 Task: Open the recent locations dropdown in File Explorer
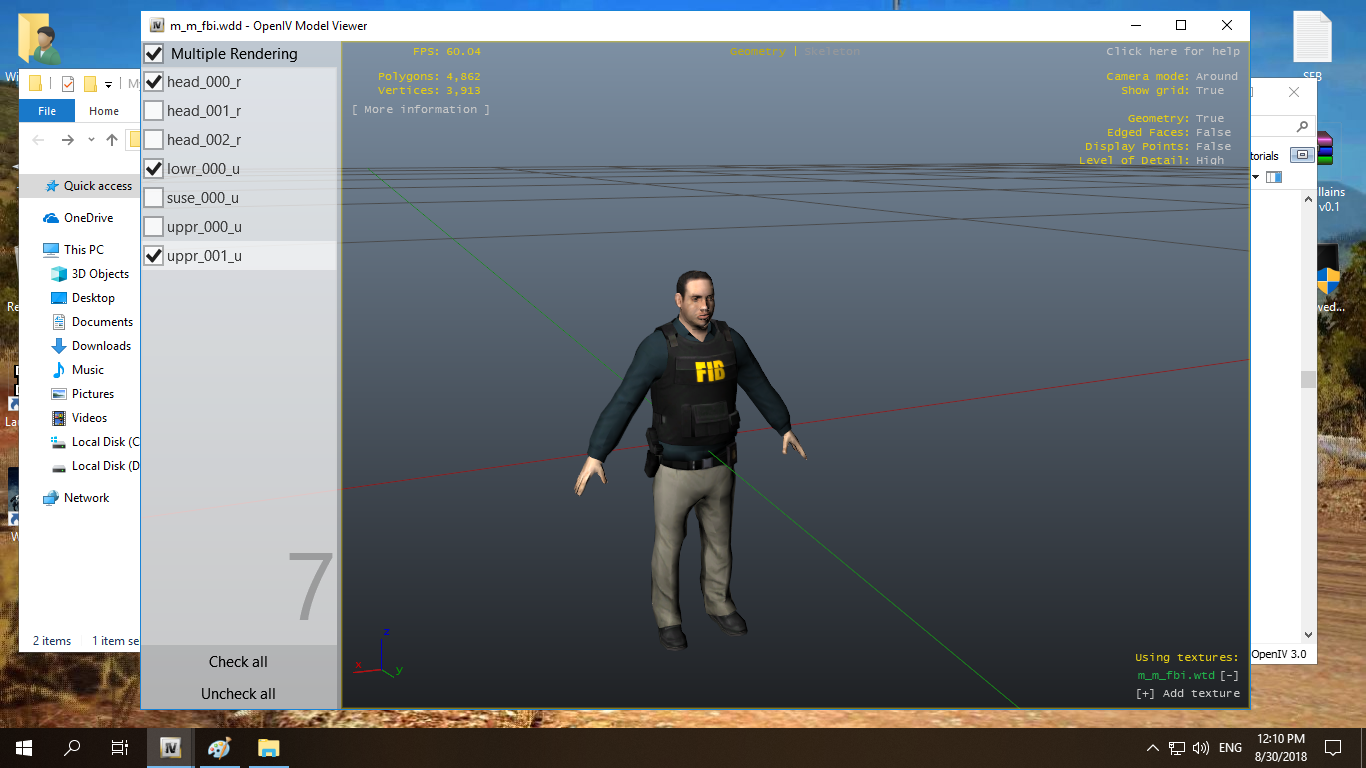(x=91, y=140)
